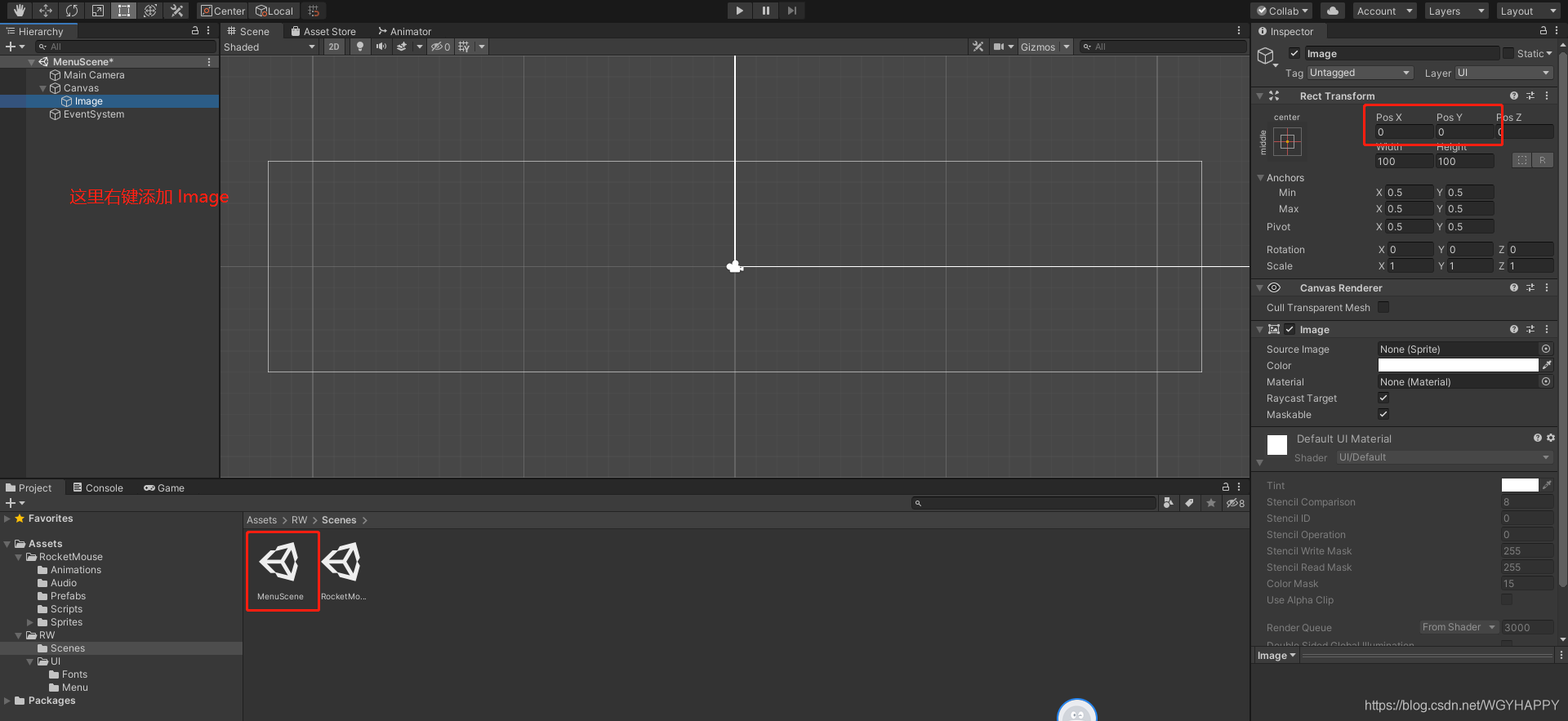Image resolution: width=1568 pixels, height=721 pixels.
Task: Select the Scene tab
Action: (x=248, y=31)
